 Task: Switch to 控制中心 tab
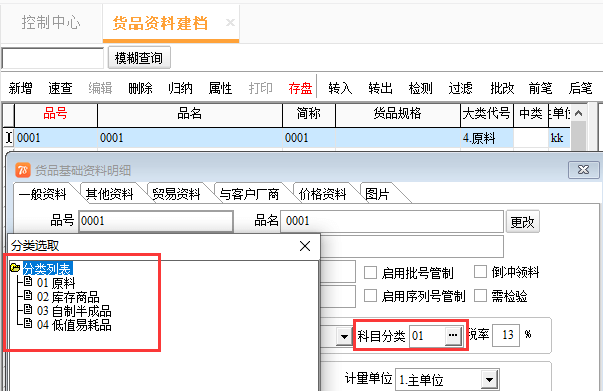coord(51,23)
